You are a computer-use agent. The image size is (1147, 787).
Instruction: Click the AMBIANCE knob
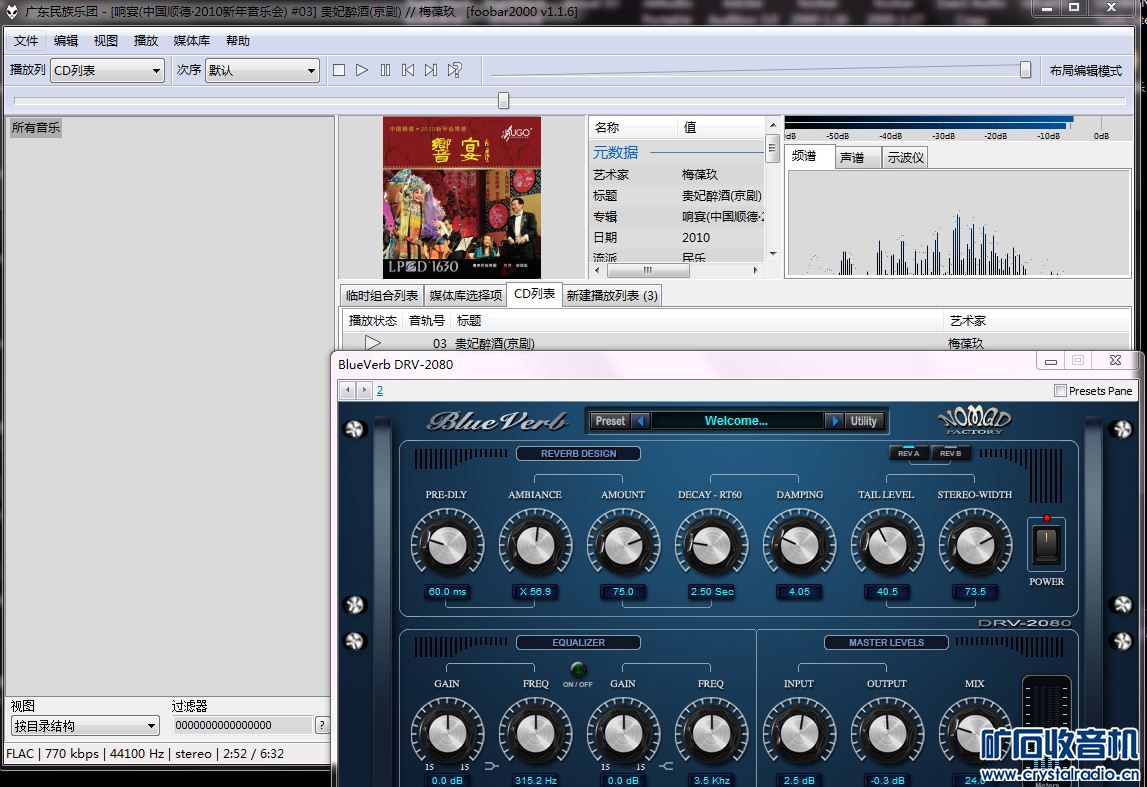click(x=535, y=546)
